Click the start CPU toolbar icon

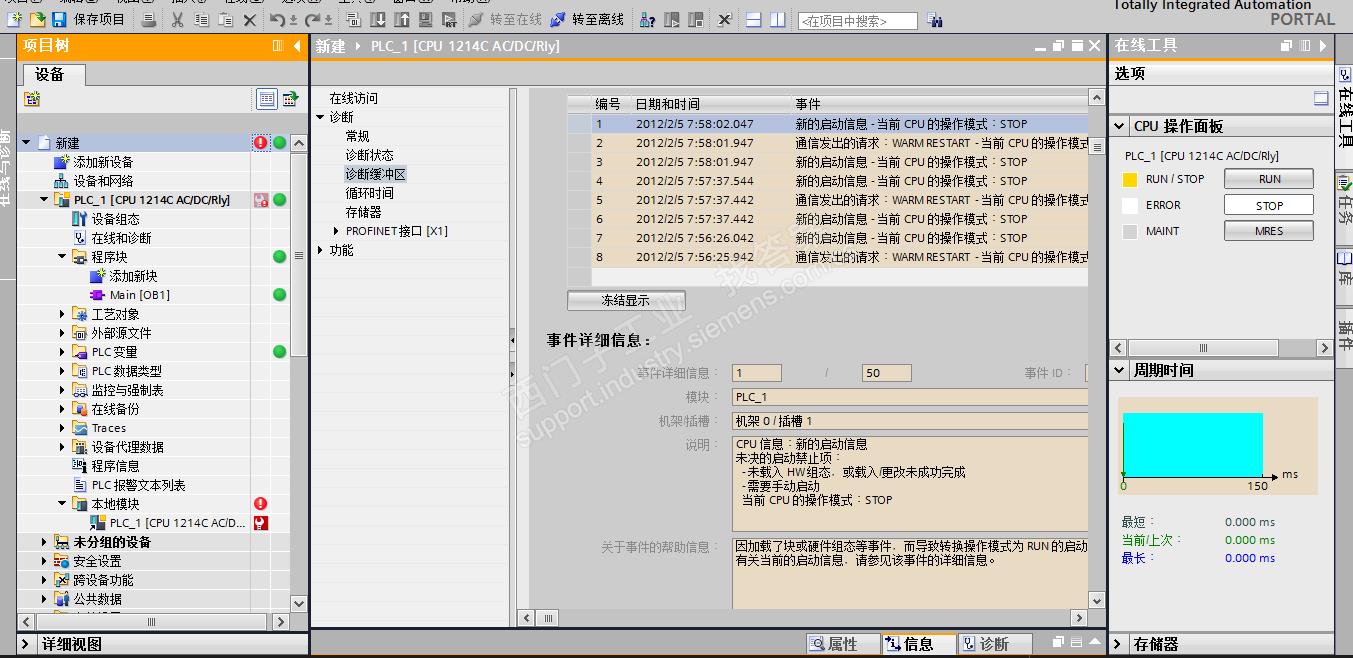[x=674, y=19]
